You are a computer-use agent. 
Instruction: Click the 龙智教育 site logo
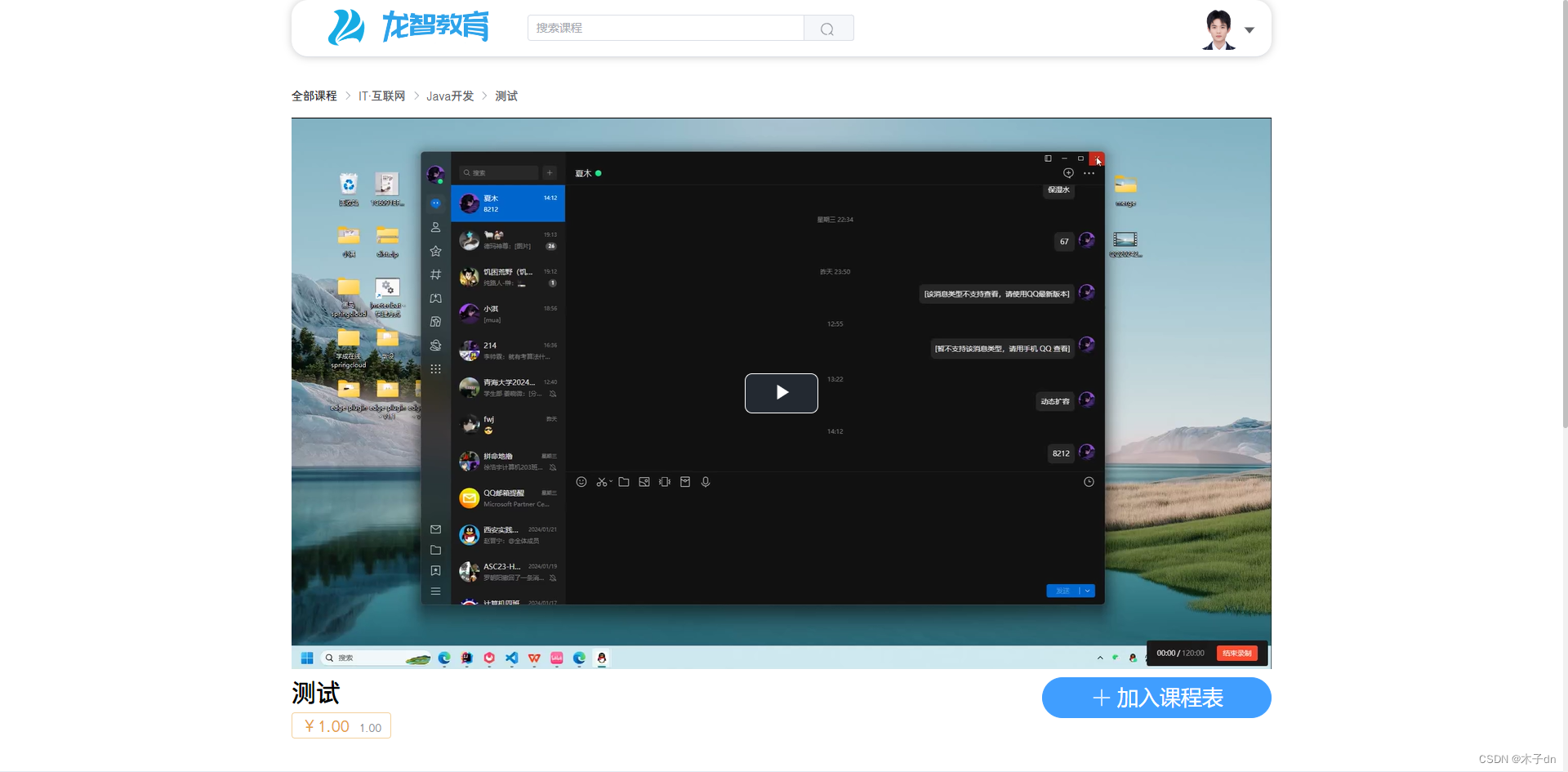click(x=408, y=27)
